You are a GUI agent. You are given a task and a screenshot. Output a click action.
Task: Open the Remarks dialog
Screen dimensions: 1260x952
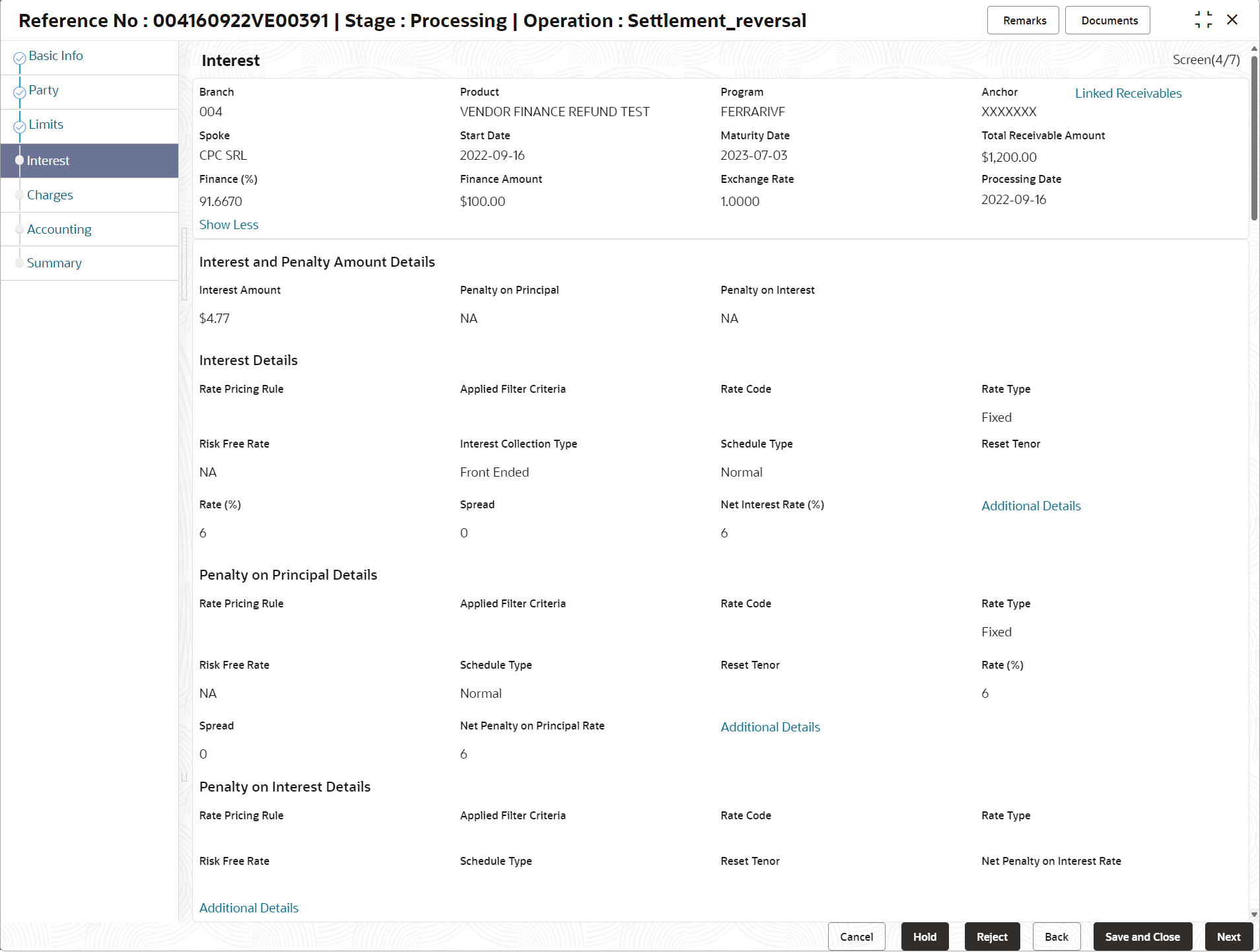(1023, 20)
